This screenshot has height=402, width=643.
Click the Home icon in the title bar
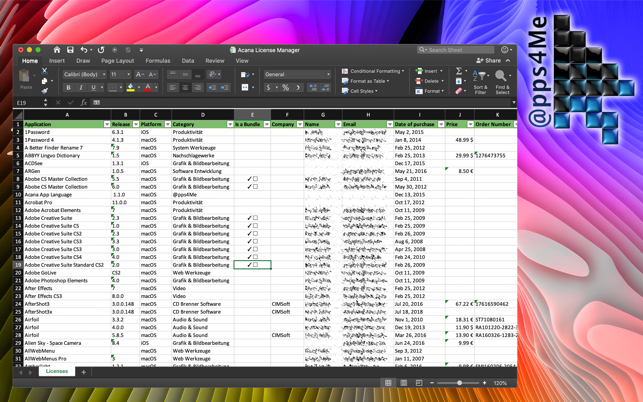coord(57,50)
